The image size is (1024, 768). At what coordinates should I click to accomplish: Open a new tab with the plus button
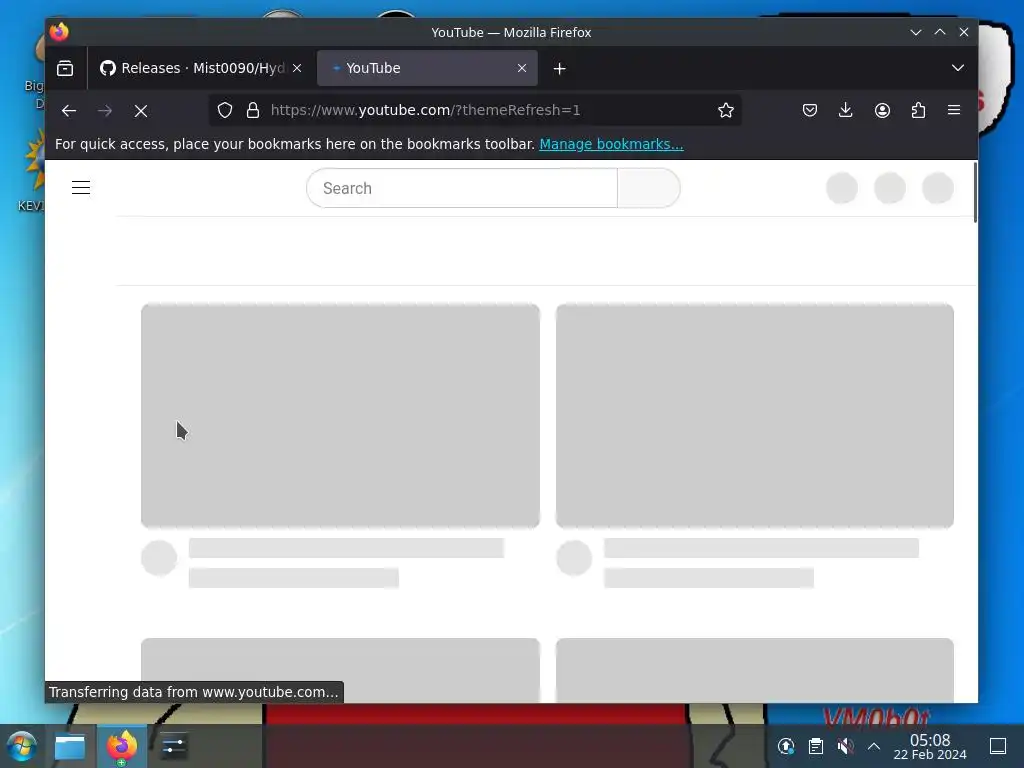[x=560, y=69]
